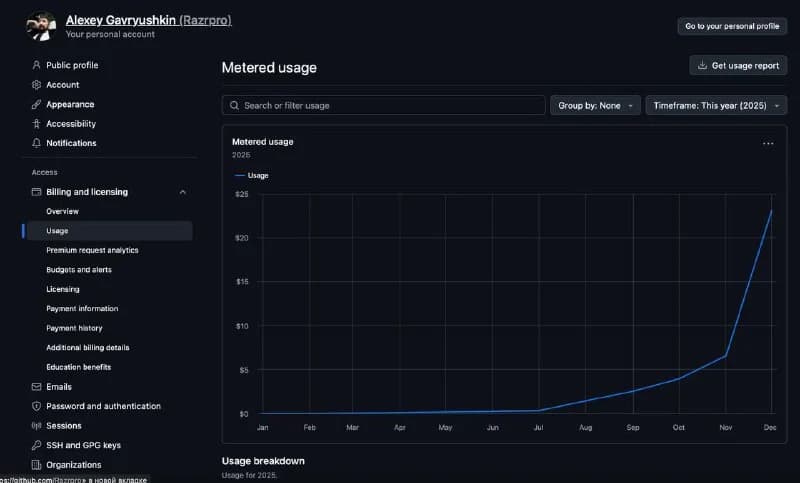Click the Password and authentication shield icon

36,406
